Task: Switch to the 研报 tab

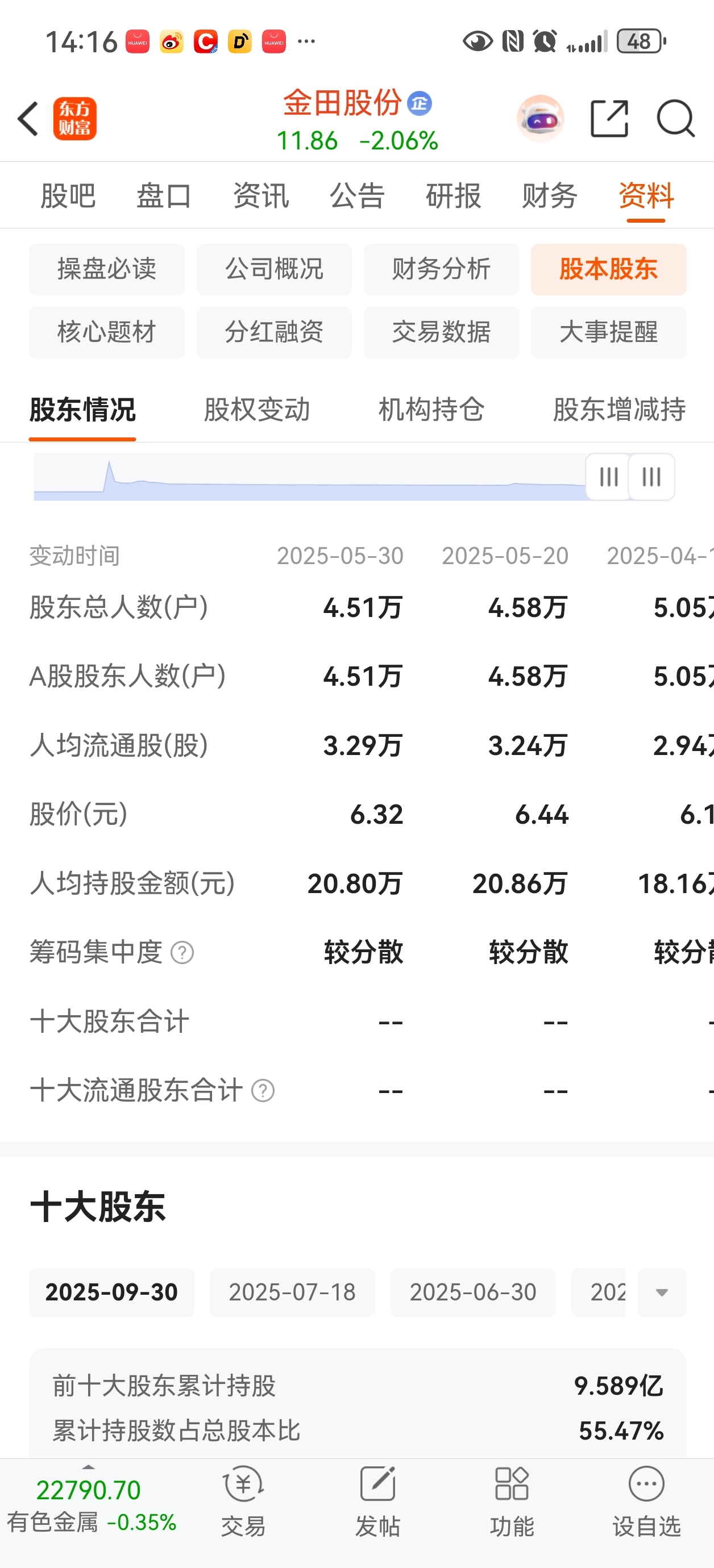Action: coord(453,196)
